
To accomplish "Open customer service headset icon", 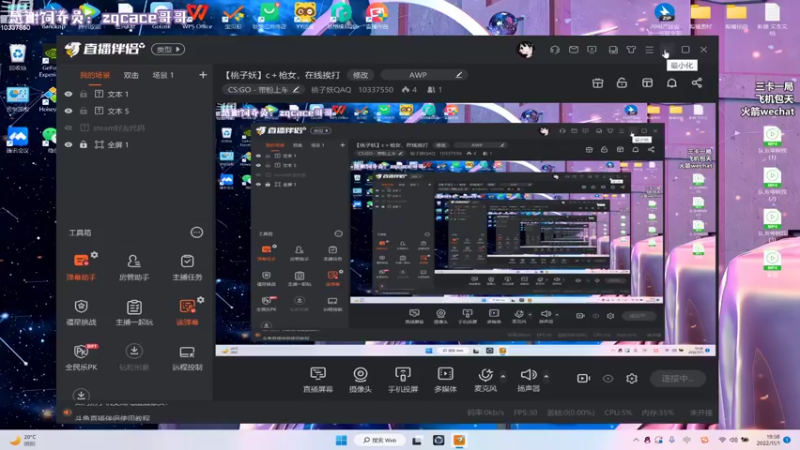I will click(x=555, y=49).
